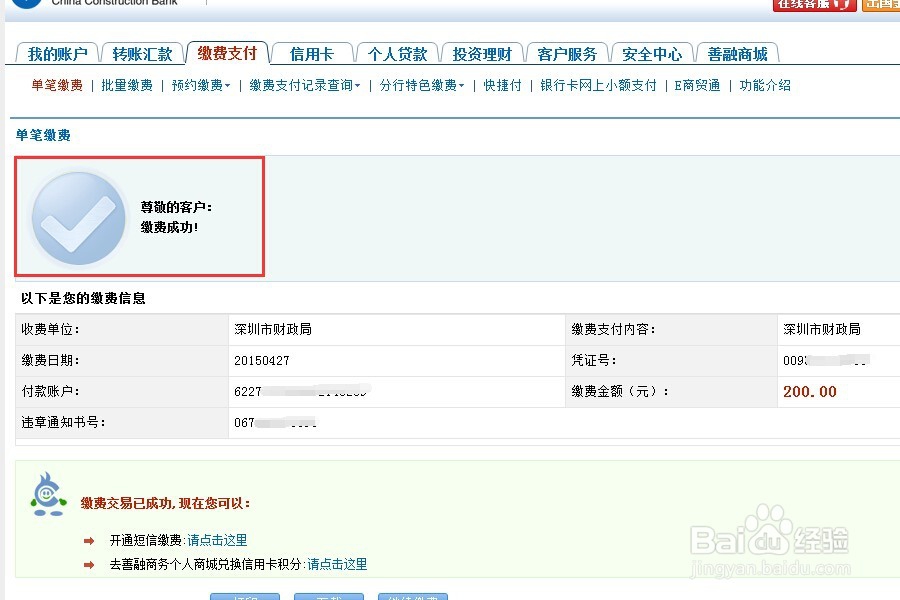The image size is (900, 600).
Task: Switch to the 信用卡 tab
Action: [312, 51]
